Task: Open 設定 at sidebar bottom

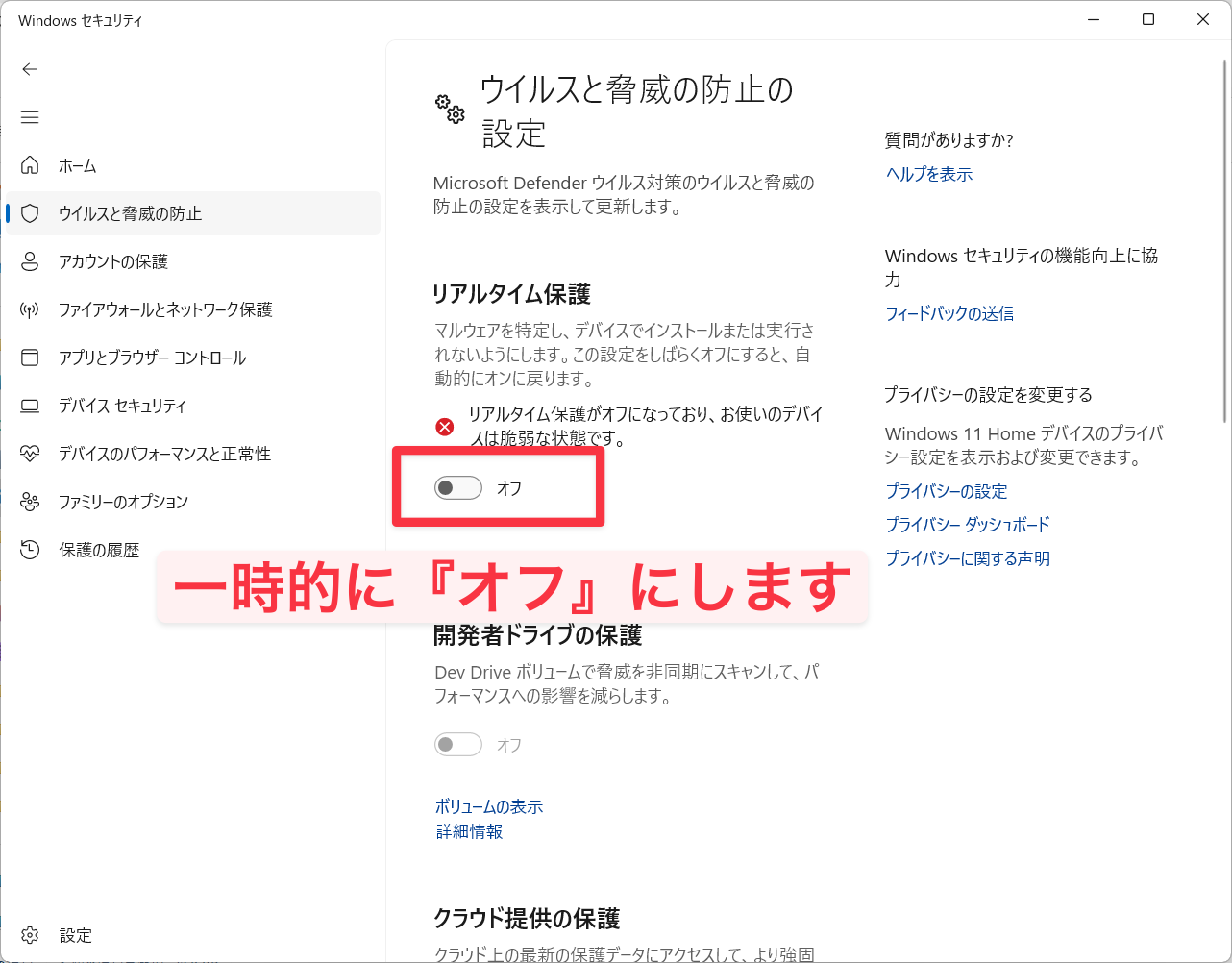Action: (192, 935)
